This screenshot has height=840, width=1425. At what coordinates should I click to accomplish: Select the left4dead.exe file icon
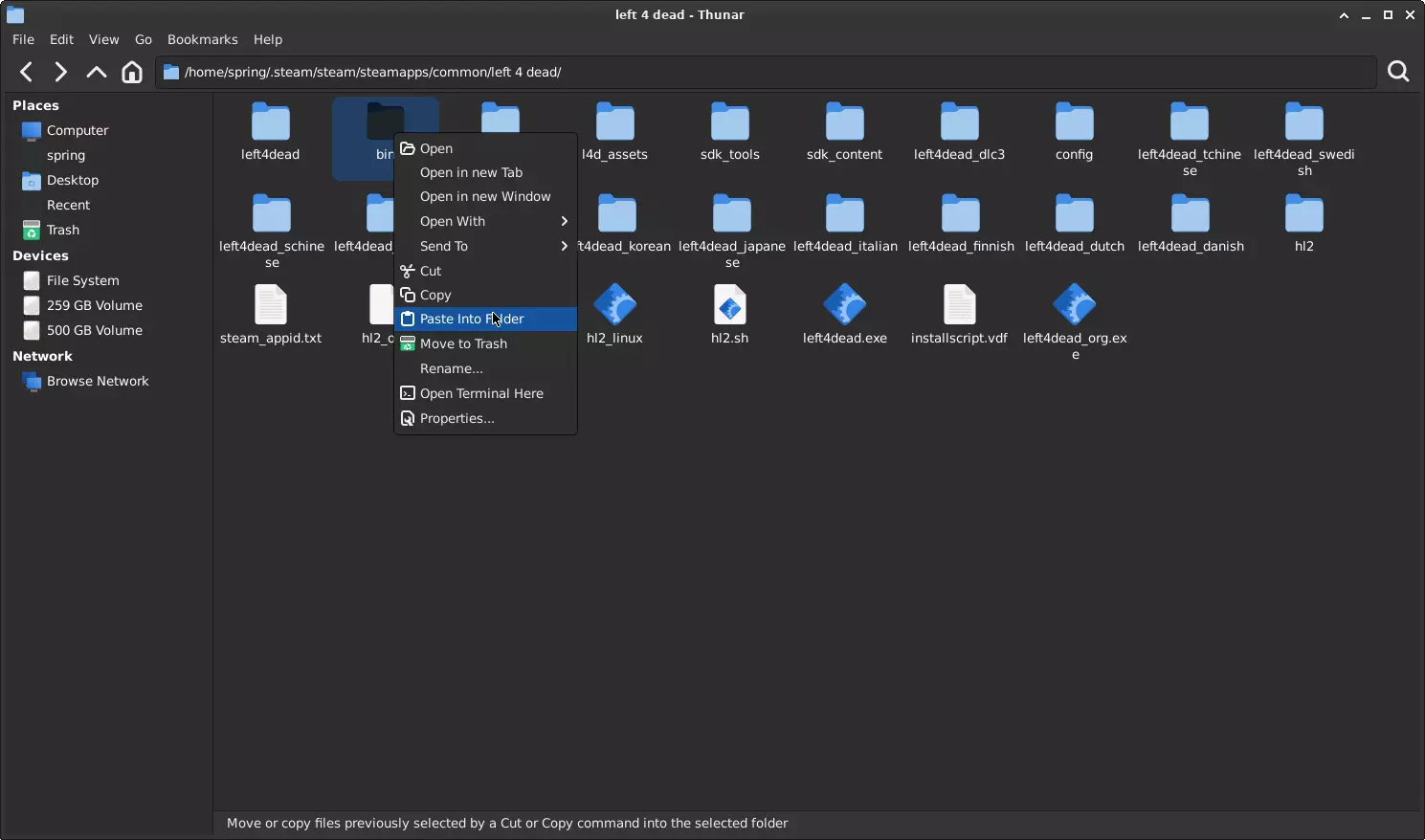(844, 307)
